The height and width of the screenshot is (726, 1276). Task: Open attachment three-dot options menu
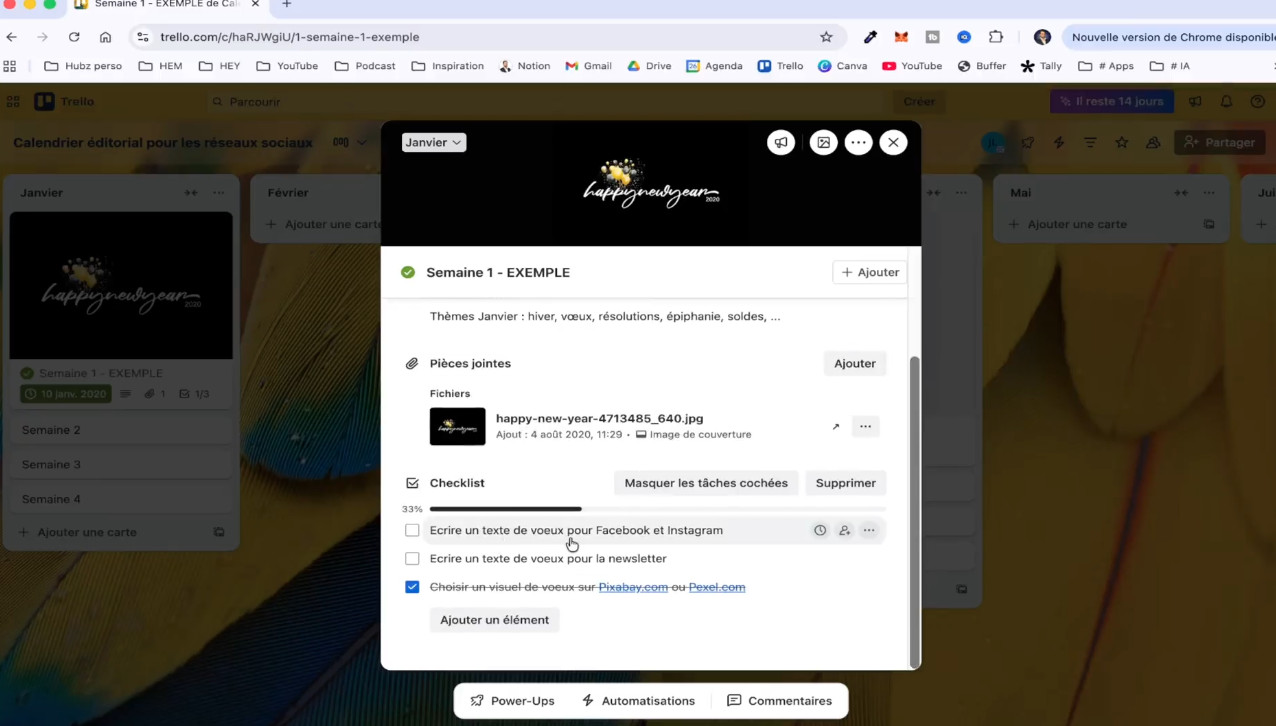pos(865,426)
